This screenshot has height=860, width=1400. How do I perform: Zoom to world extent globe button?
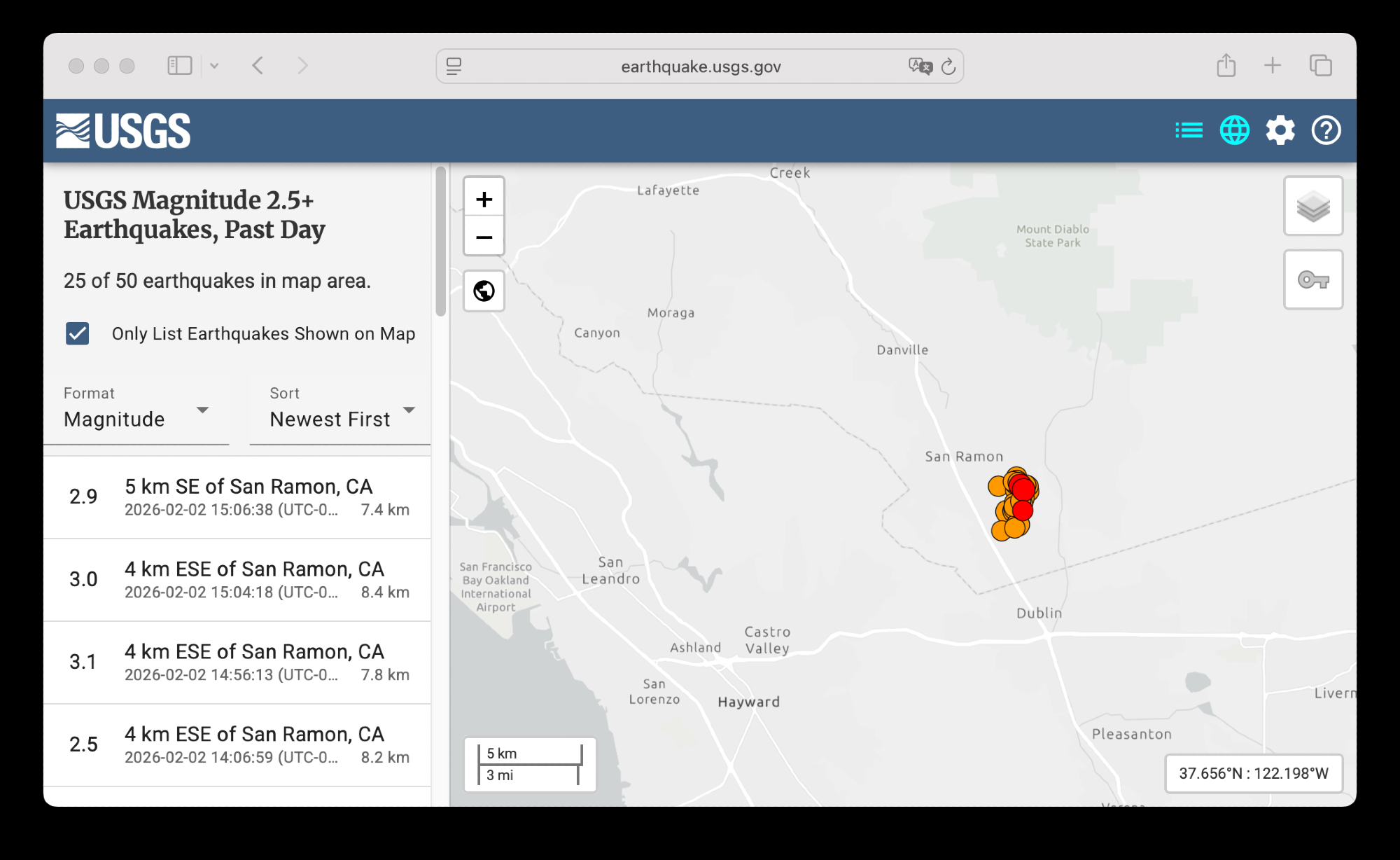point(484,291)
